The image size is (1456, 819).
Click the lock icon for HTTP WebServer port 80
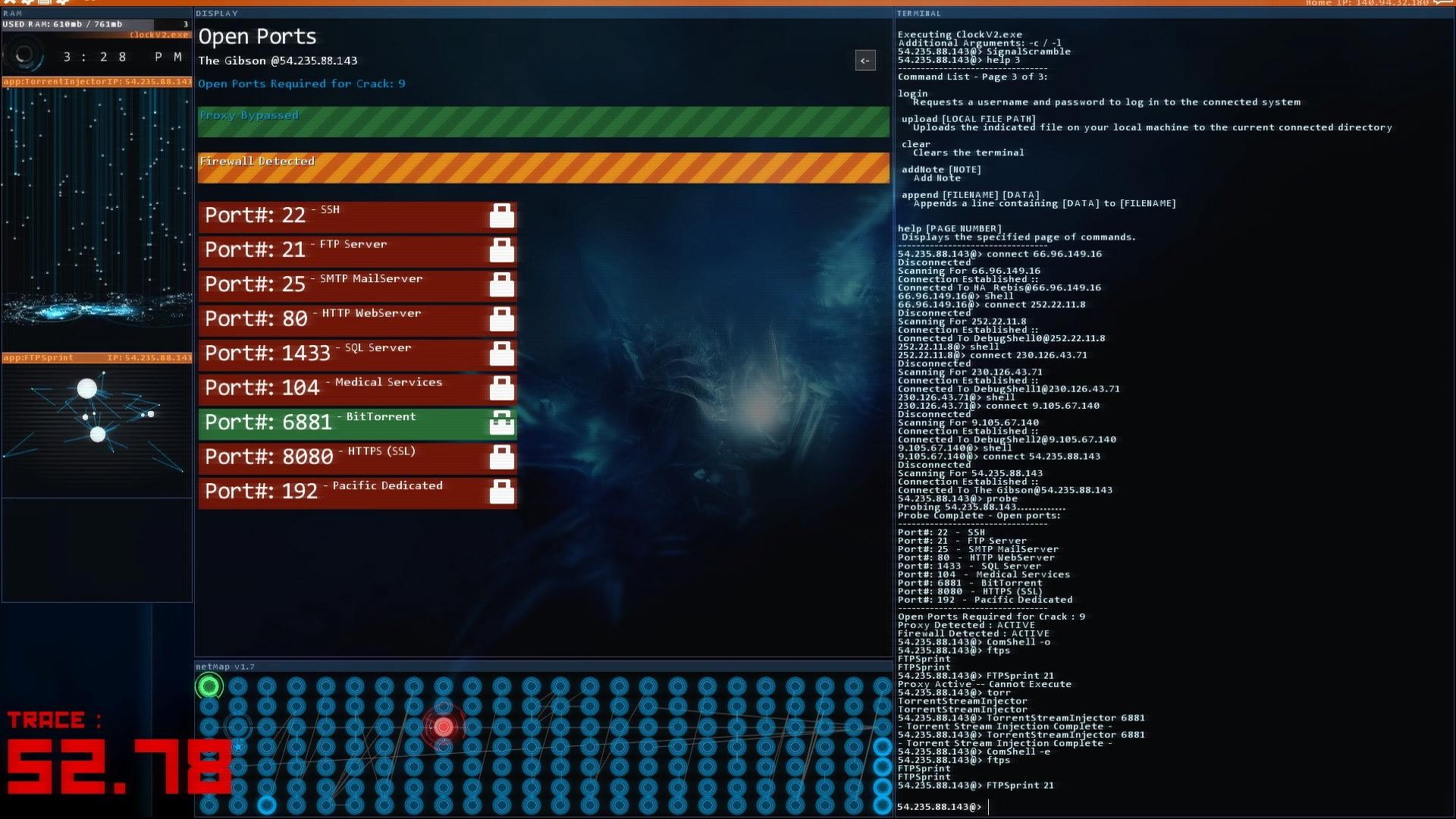pyautogui.click(x=501, y=319)
